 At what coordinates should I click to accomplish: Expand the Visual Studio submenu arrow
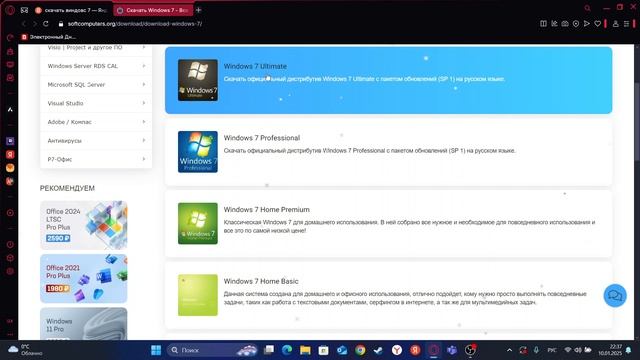coord(144,103)
